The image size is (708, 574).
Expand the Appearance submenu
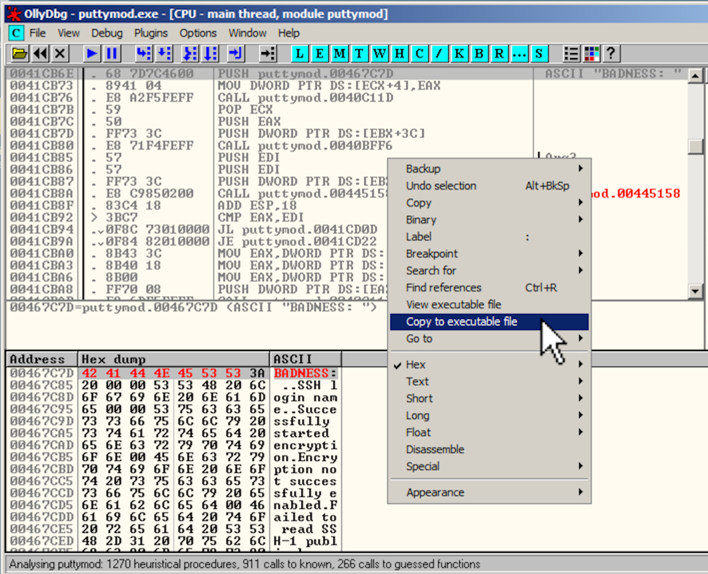[435, 492]
